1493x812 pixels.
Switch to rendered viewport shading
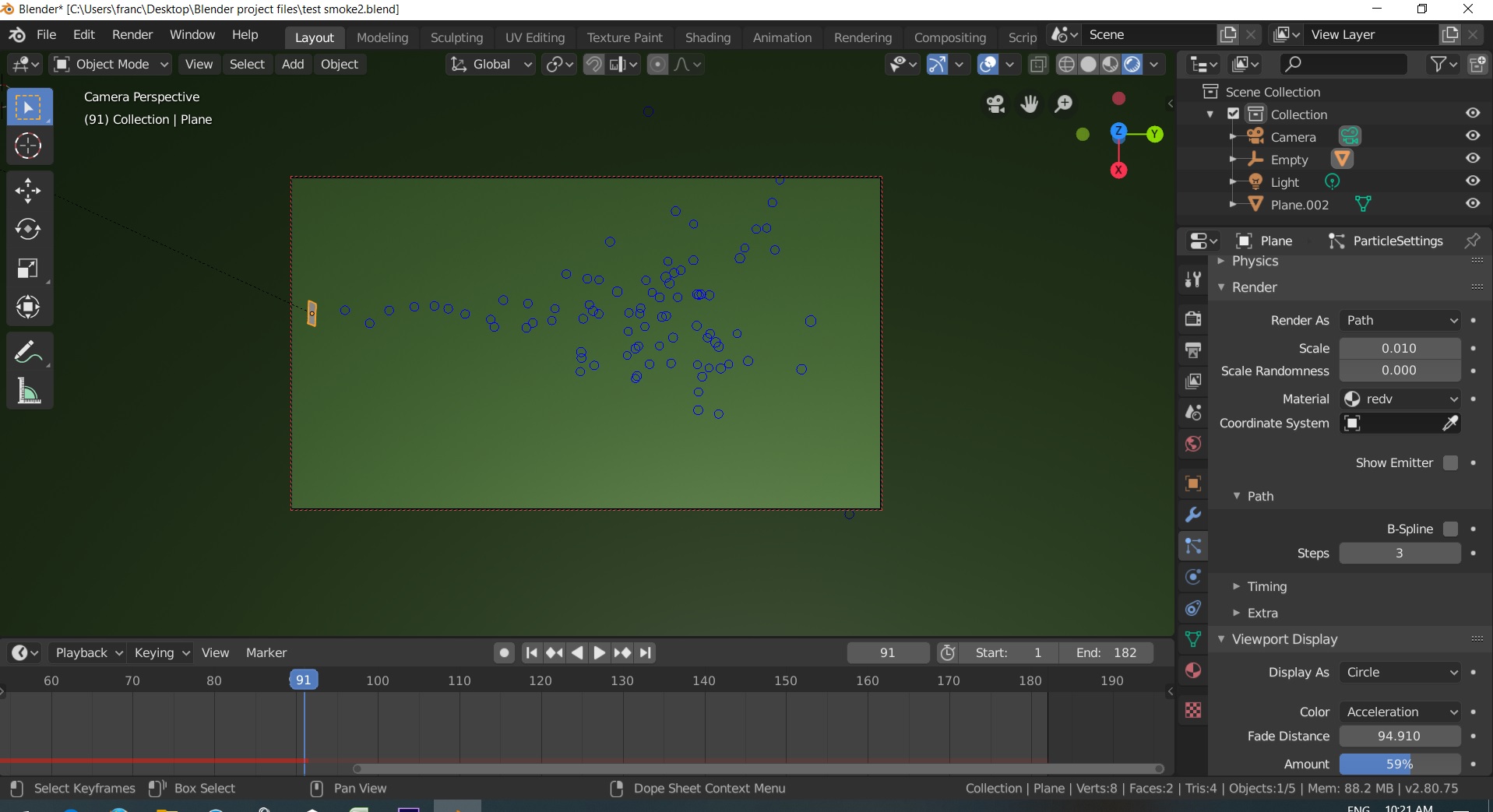[1132, 65]
